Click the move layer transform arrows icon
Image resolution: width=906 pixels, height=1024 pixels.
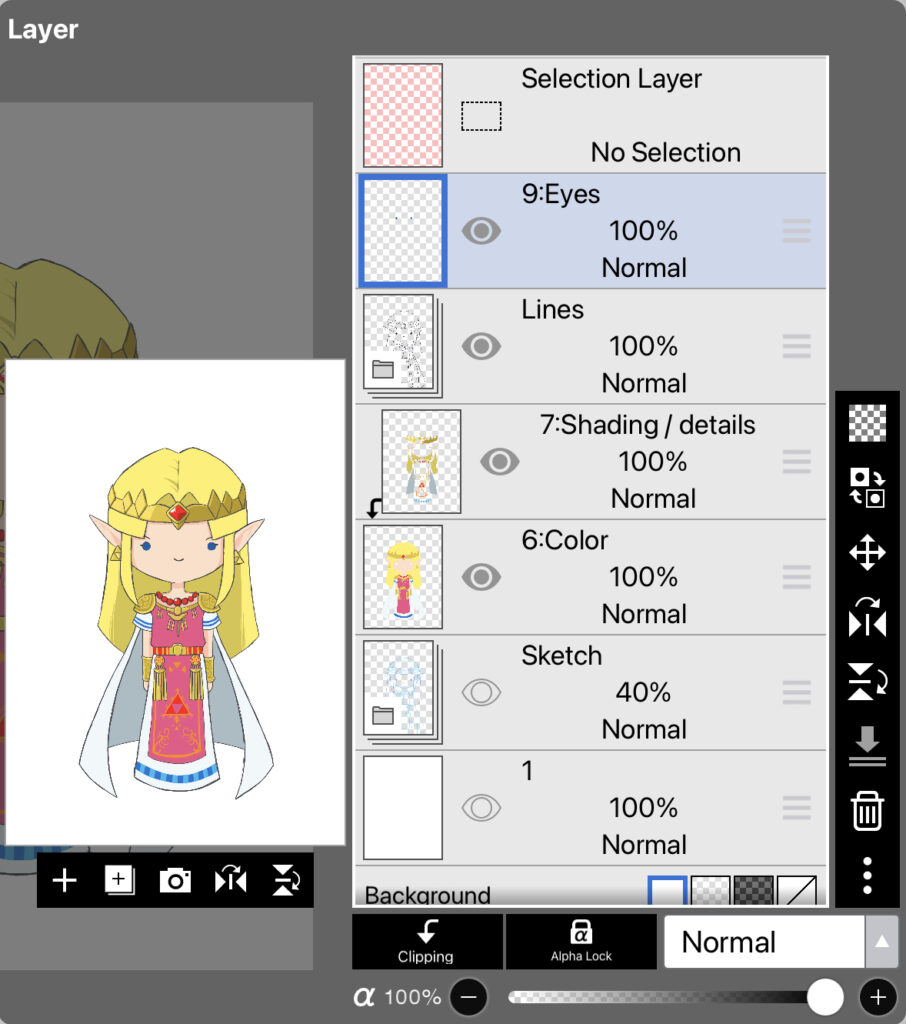pos(867,553)
